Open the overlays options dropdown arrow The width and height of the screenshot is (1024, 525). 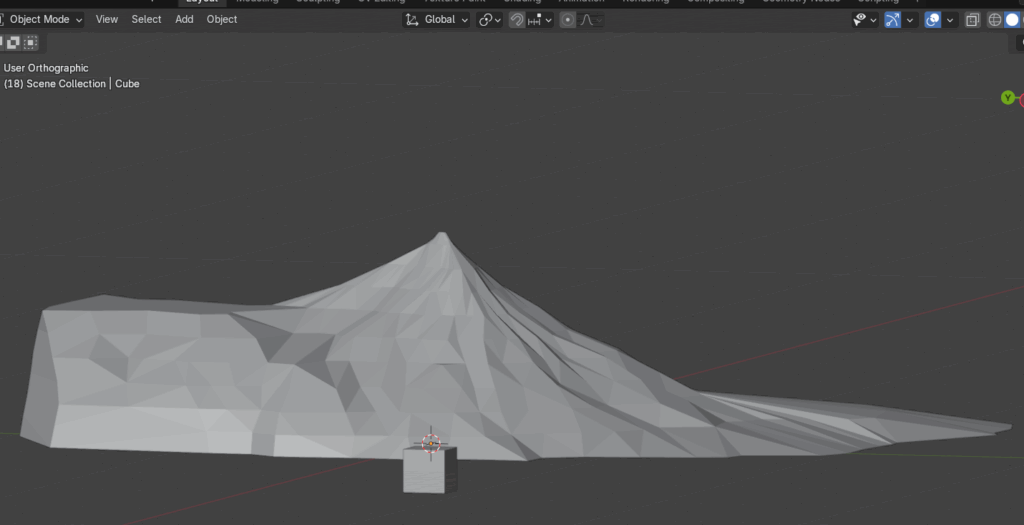(950, 20)
